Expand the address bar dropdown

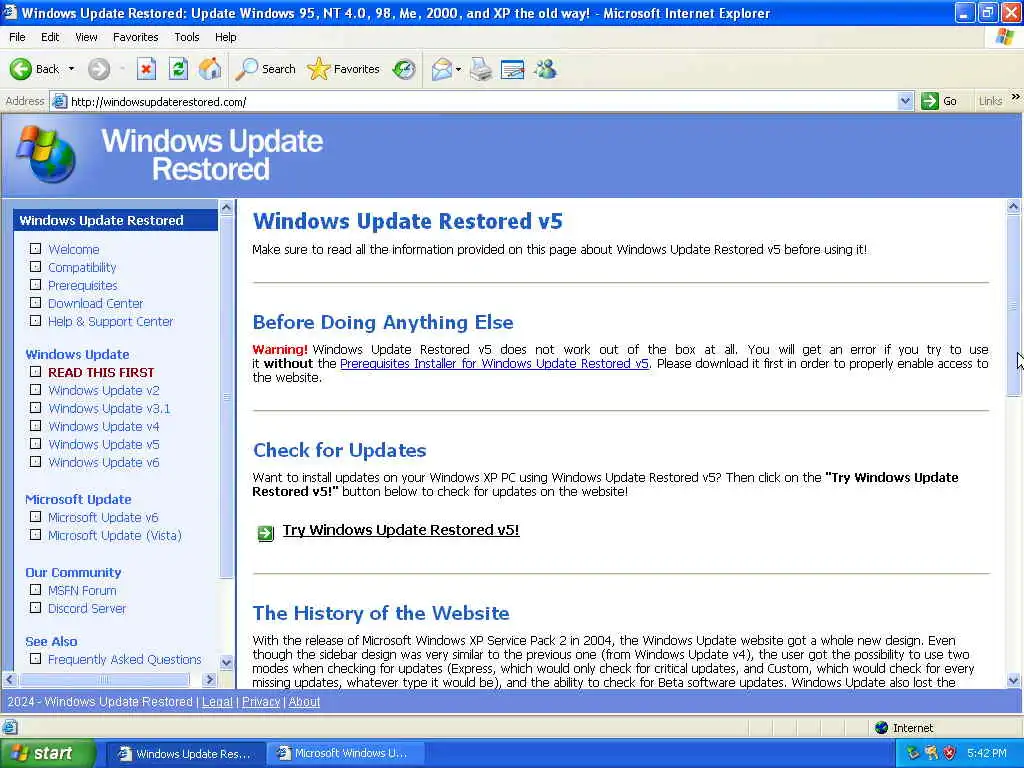(x=904, y=101)
